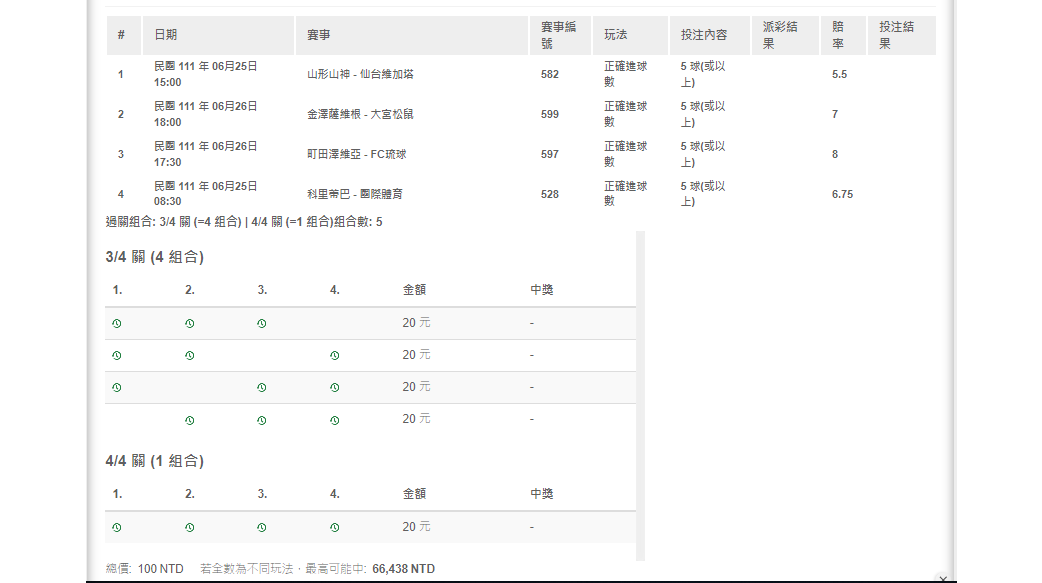Click match 2 pending clock in 1-2-4 combination row
The height and width of the screenshot is (583, 1042).
(x=189, y=356)
